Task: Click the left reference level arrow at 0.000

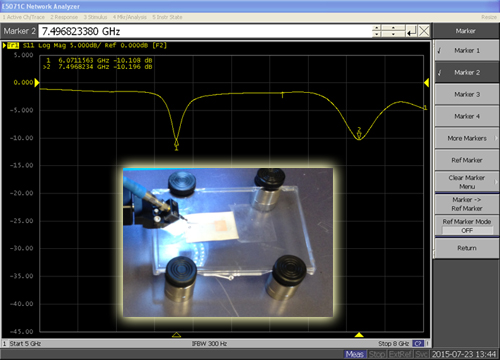Action: [37, 83]
